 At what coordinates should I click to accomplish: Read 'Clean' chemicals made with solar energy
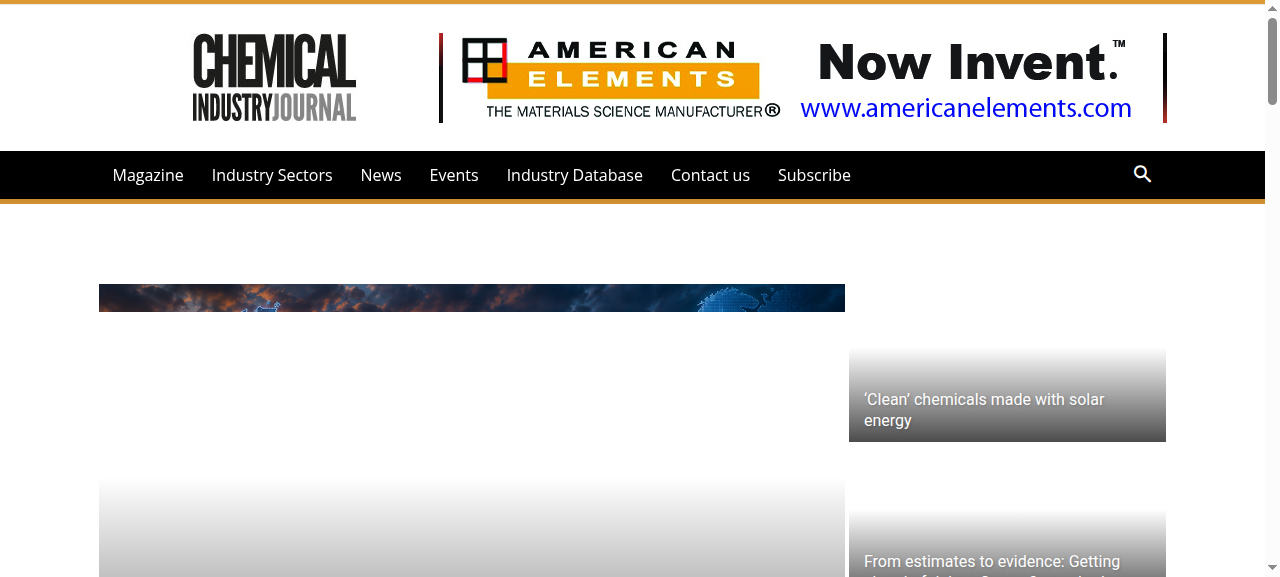[x=984, y=410]
